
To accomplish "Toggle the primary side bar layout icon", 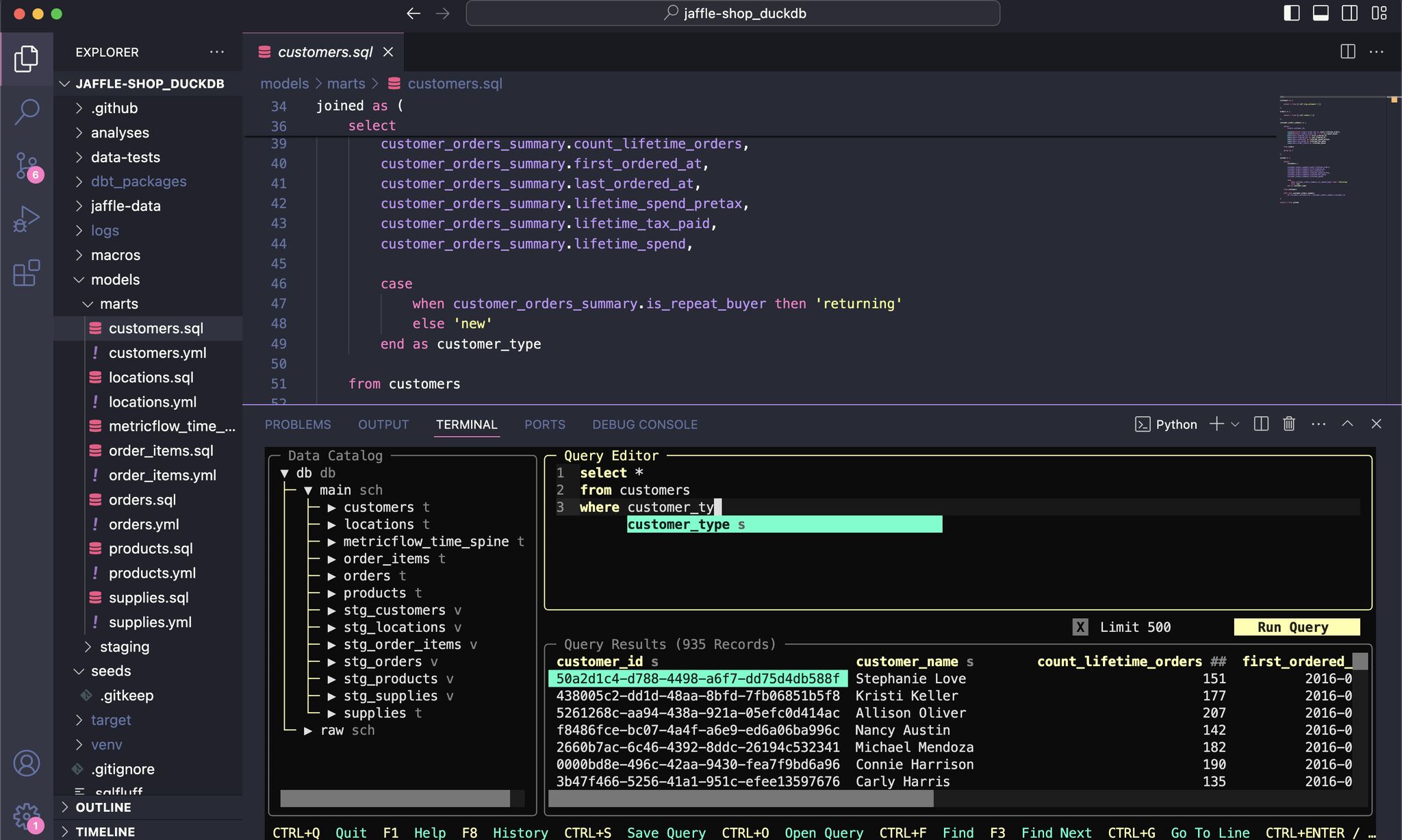I will click(1291, 13).
